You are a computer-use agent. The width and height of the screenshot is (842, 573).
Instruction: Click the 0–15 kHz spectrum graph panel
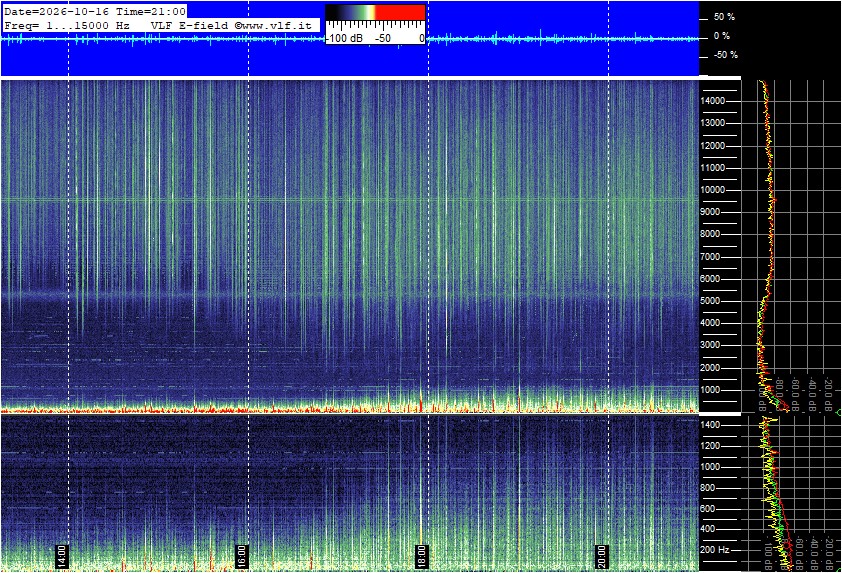(x=791, y=246)
